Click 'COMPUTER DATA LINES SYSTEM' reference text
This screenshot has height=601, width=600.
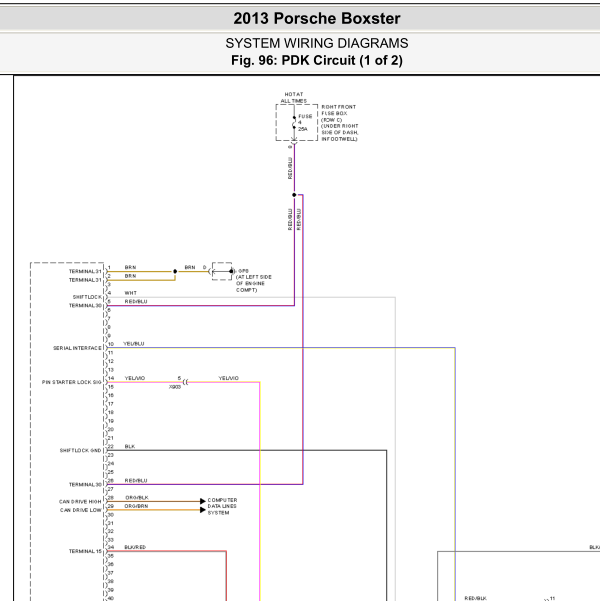[x=222, y=506]
